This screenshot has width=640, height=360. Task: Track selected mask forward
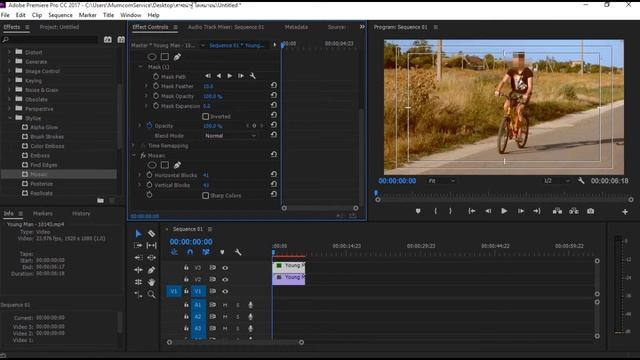coord(230,76)
